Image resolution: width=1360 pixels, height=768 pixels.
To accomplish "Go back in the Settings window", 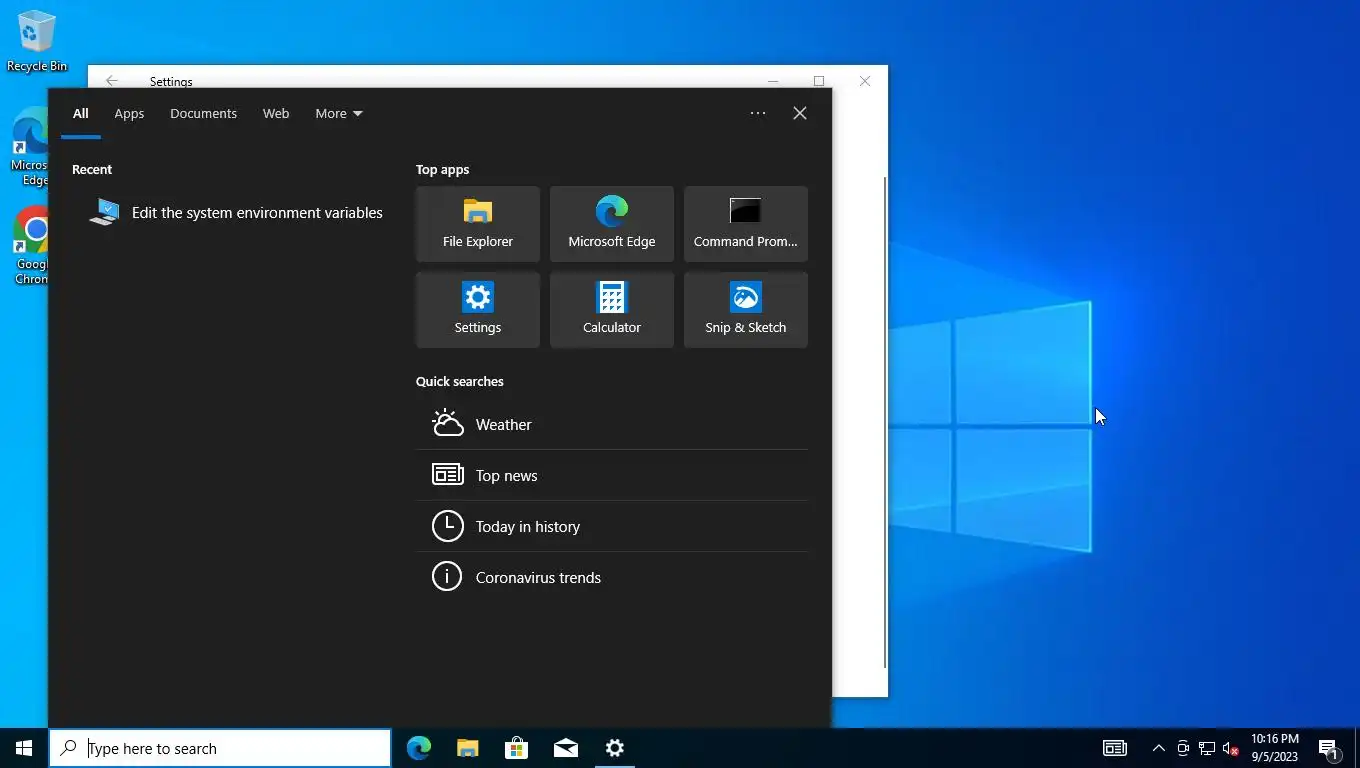I will click(x=112, y=81).
